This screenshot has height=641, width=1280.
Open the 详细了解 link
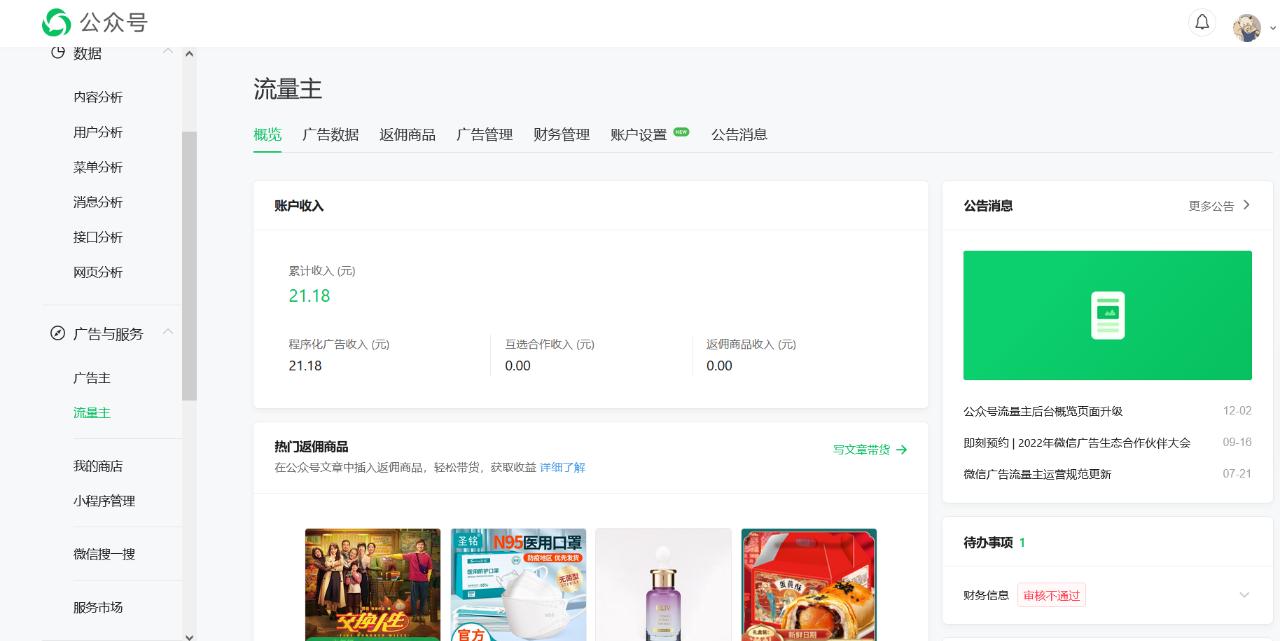[562, 467]
